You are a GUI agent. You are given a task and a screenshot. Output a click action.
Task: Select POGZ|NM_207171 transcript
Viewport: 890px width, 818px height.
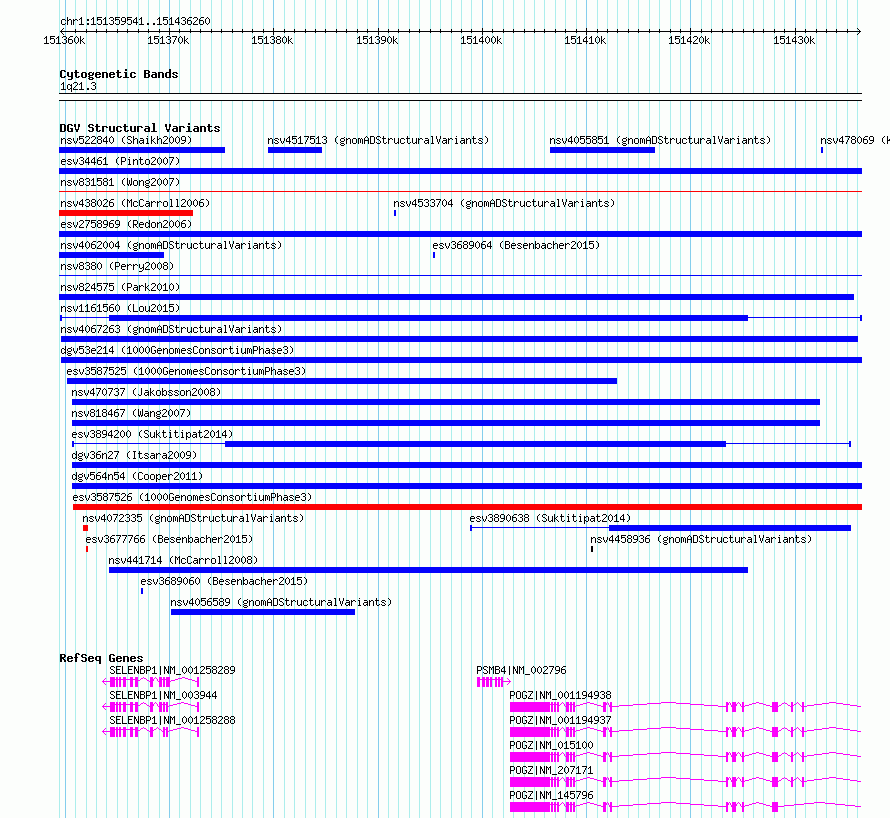pos(551,770)
